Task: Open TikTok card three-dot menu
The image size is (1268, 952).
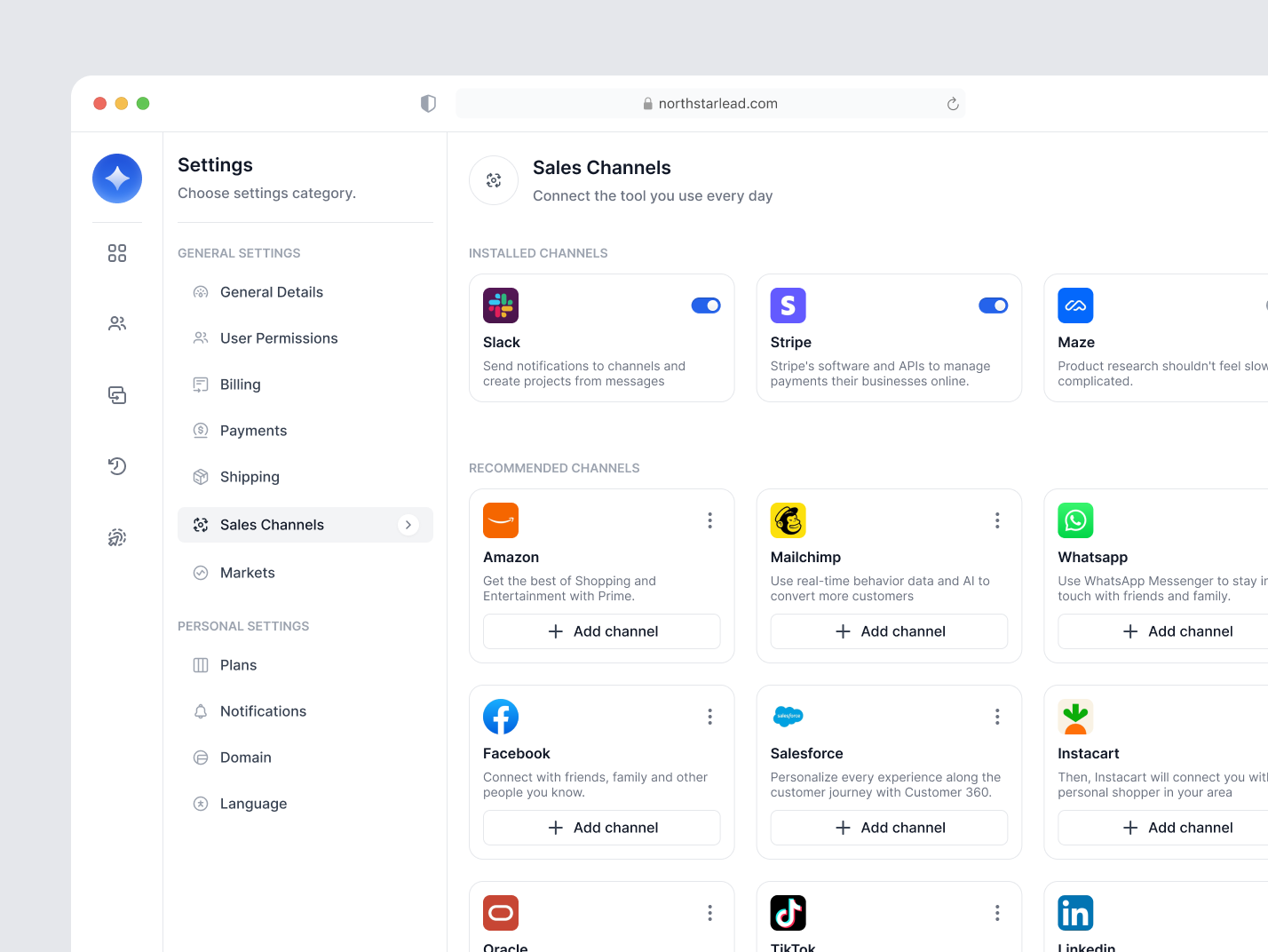Action: pos(997,913)
